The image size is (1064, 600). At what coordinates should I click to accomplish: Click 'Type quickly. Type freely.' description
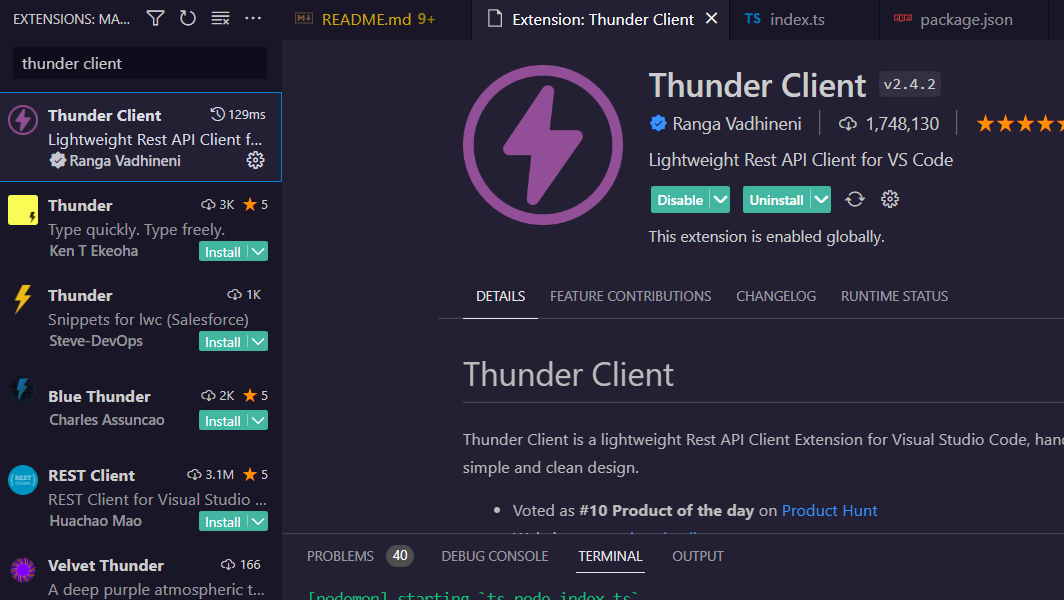136,229
